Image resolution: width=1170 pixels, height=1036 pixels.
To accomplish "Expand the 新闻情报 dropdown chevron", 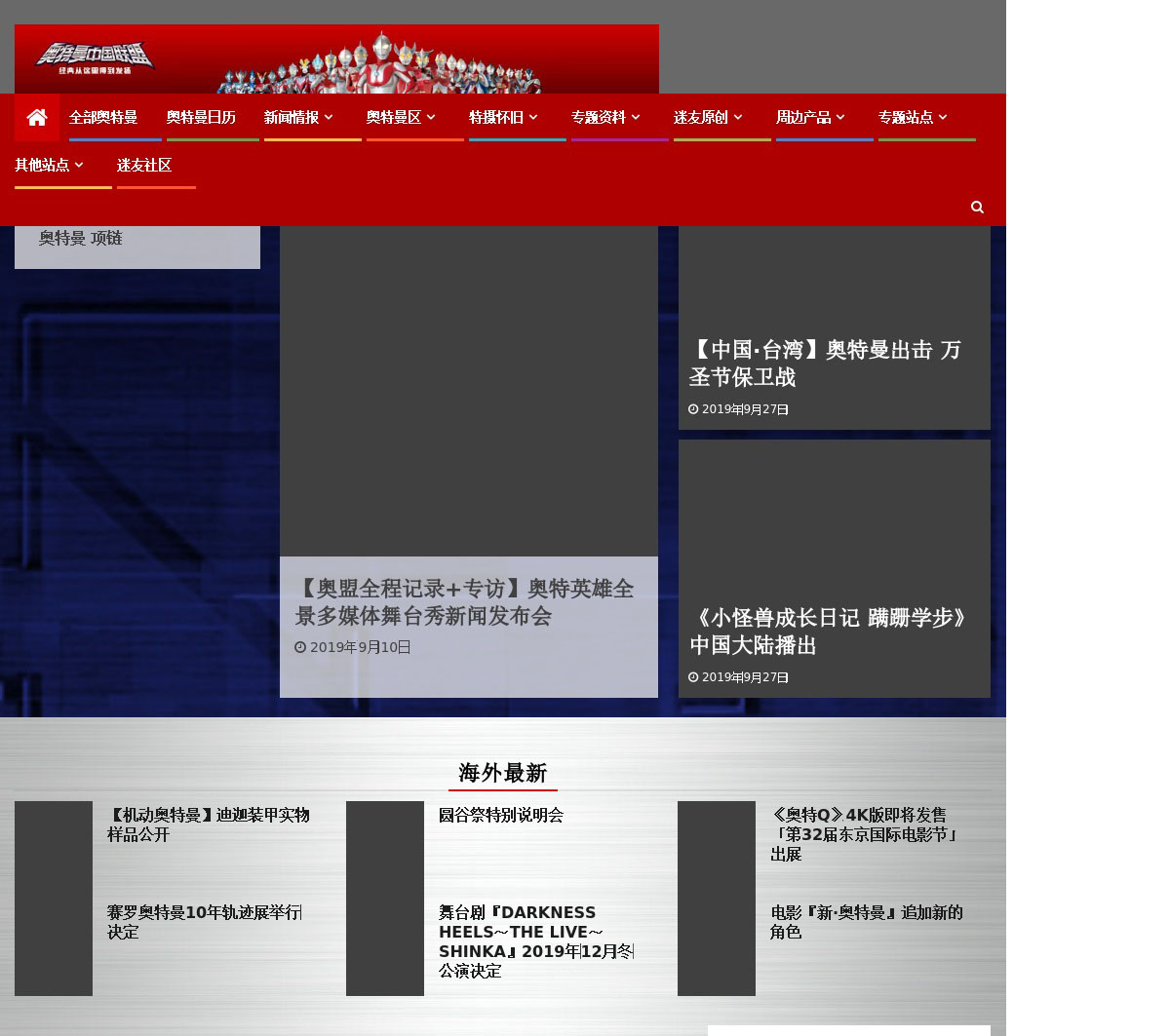I will pyautogui.click(x=329, y=117).
